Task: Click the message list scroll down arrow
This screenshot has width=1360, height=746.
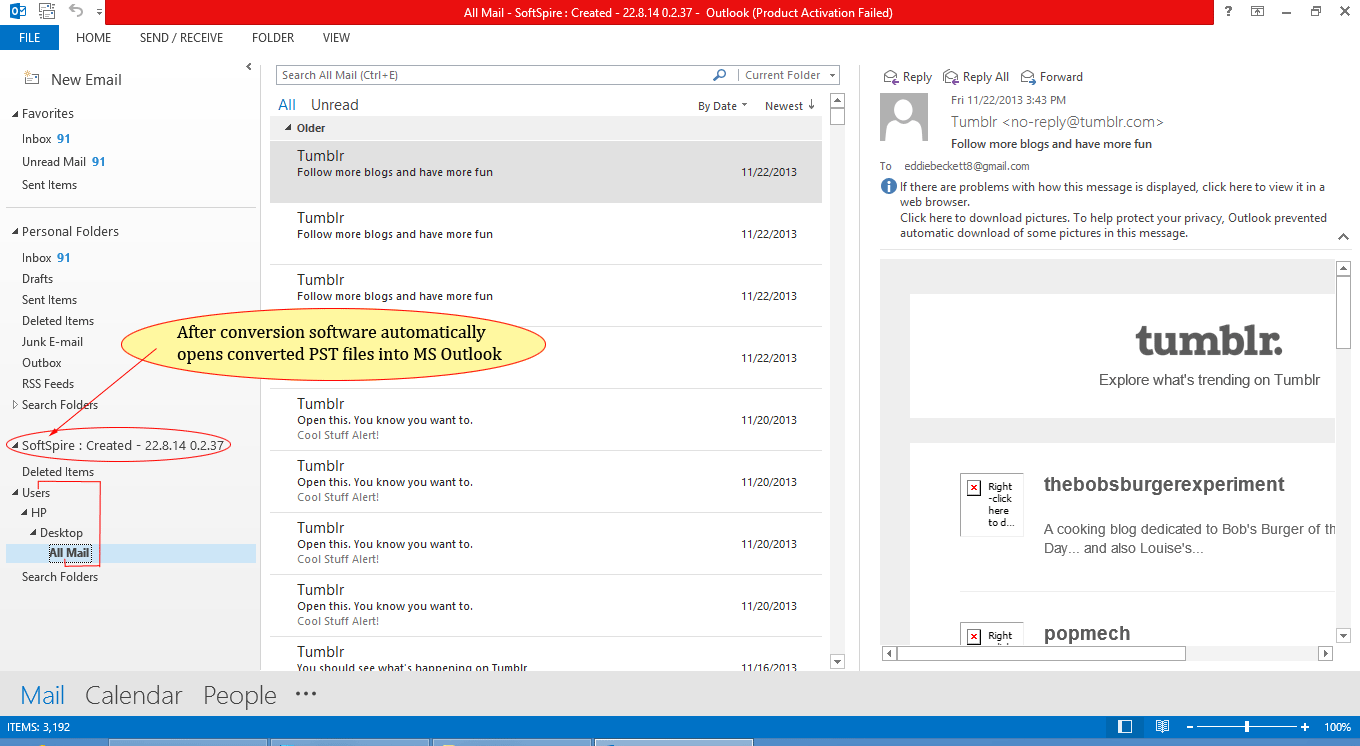Action: pyautogui.click(x=837, y=661)
